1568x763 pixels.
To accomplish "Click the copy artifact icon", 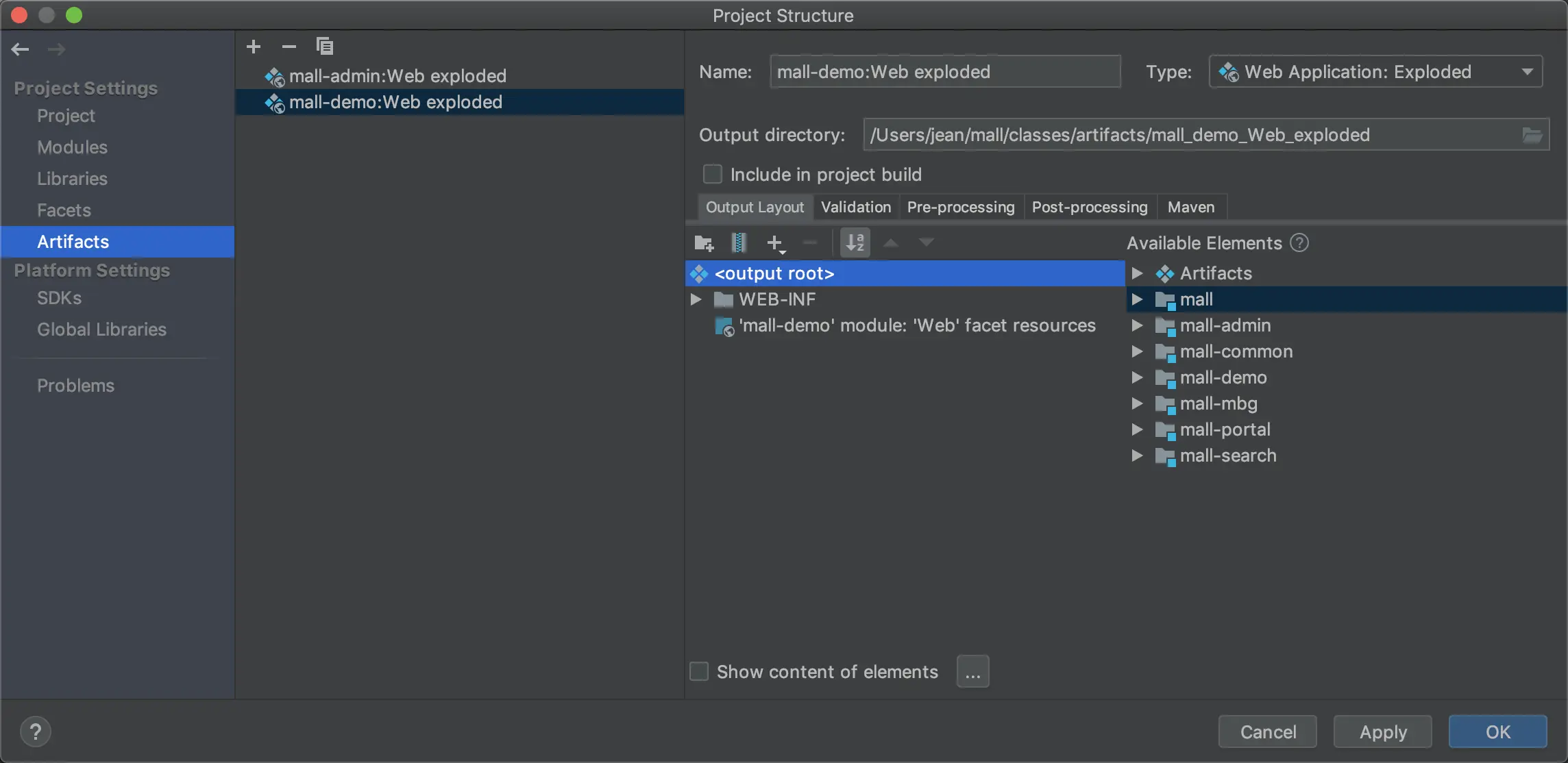I will click(x=324, y=47).
